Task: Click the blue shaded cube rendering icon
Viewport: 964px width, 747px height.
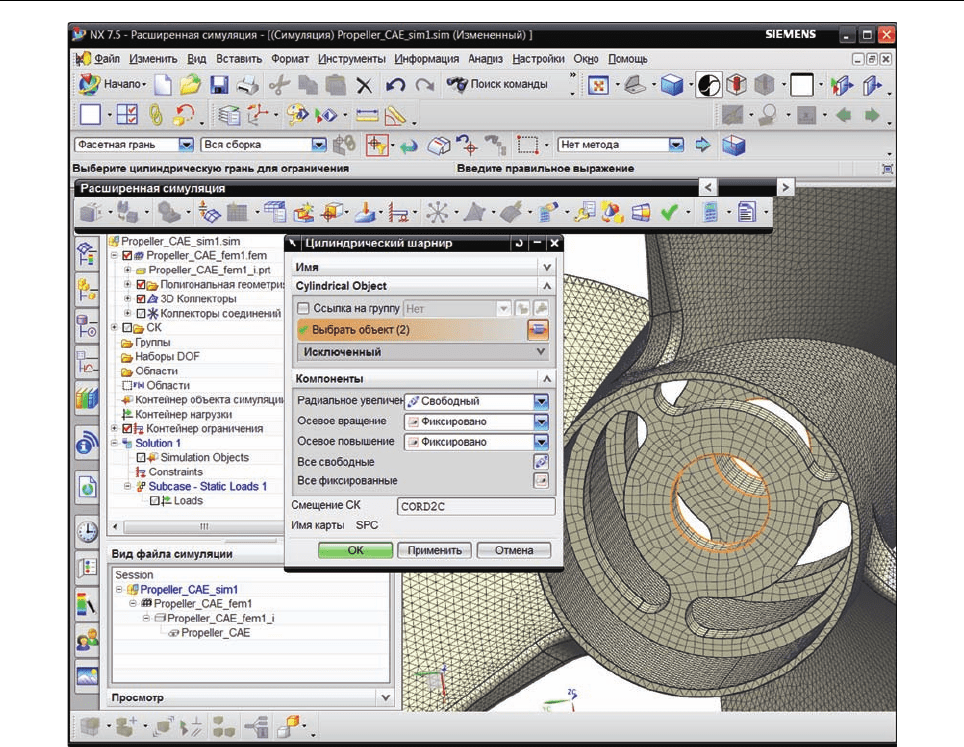Action: [671, 85]
